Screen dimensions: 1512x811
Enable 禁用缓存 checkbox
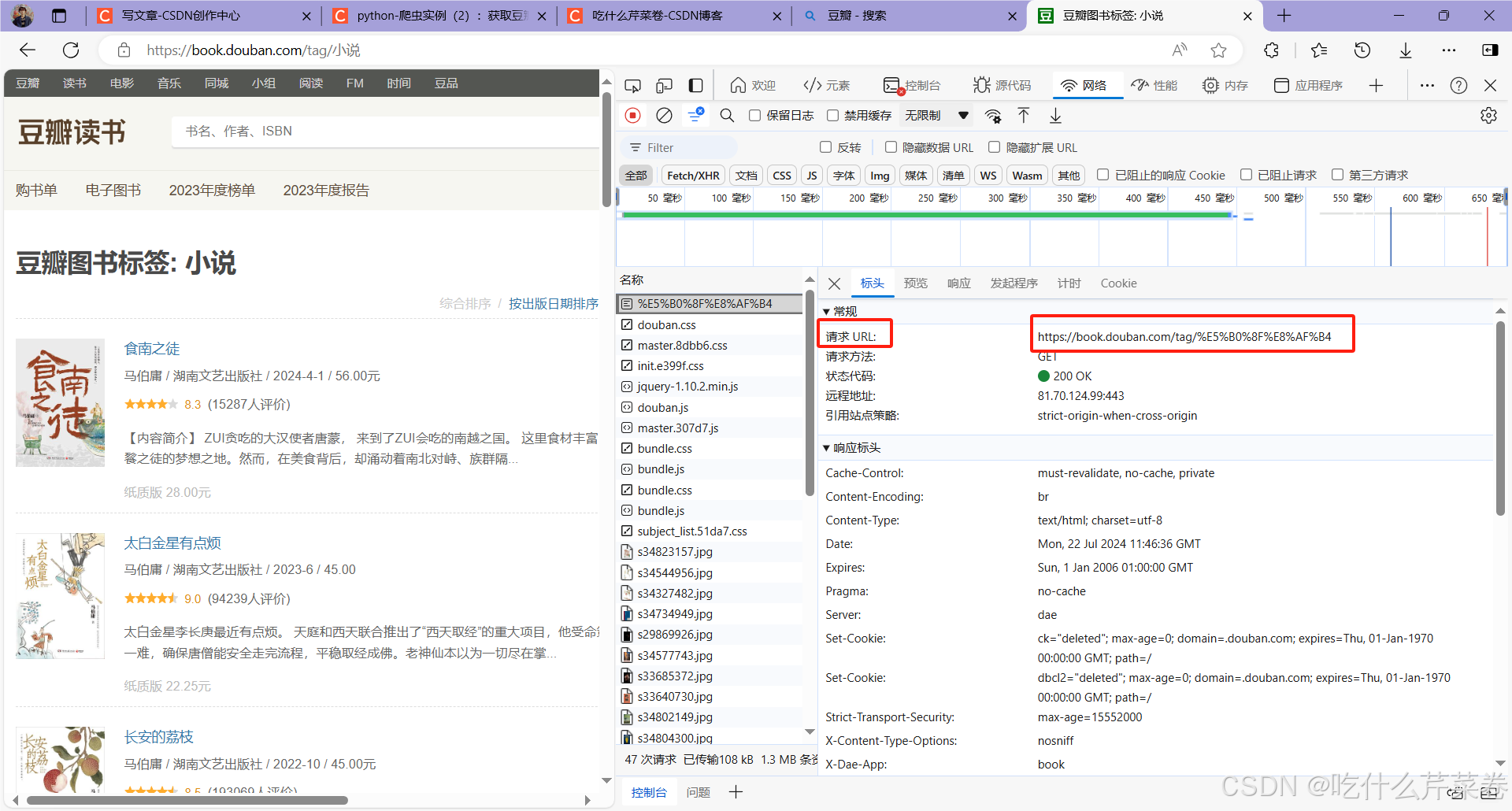click(x=832, y=116)
